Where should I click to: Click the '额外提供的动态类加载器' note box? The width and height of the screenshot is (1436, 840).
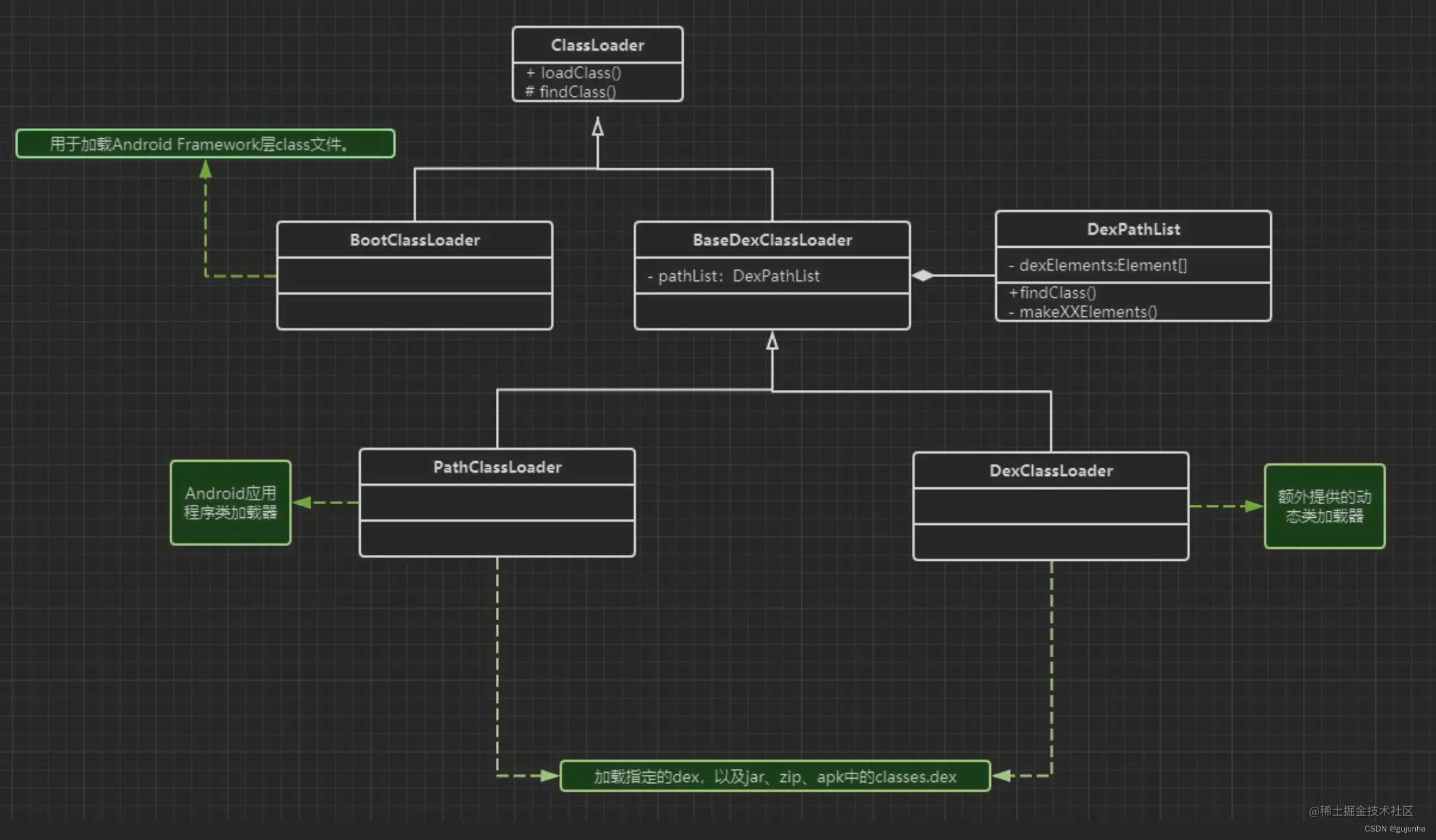tap(1324, 506)
